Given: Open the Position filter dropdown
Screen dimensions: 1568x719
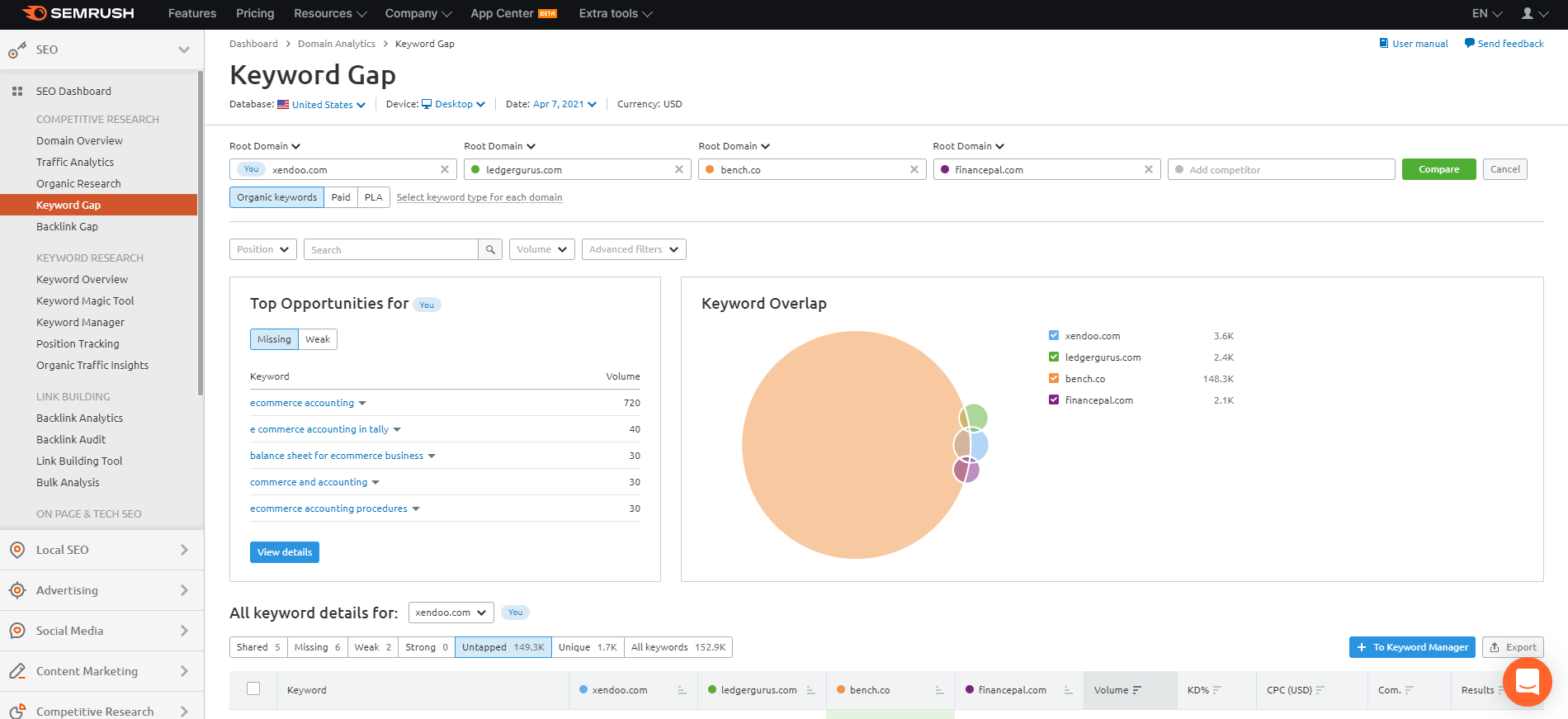Looking at the screenshot, I should [x=262, y=249].
